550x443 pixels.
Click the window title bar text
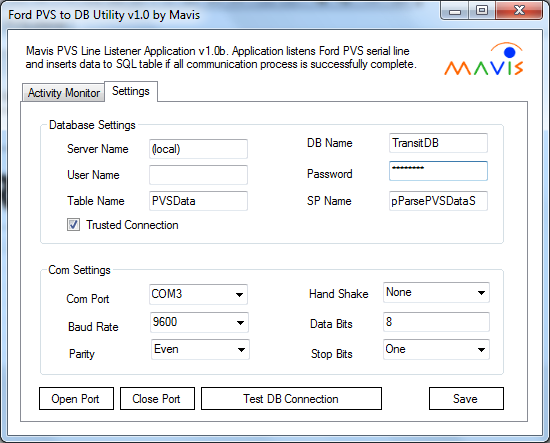tap(104, 15)
